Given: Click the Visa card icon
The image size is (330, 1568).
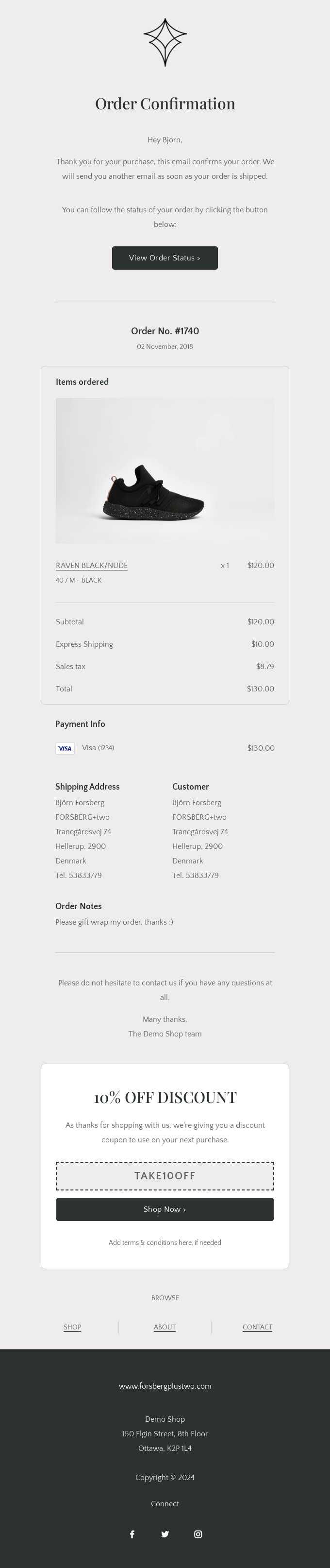Looking at the screenshot, I should [65, 748].
